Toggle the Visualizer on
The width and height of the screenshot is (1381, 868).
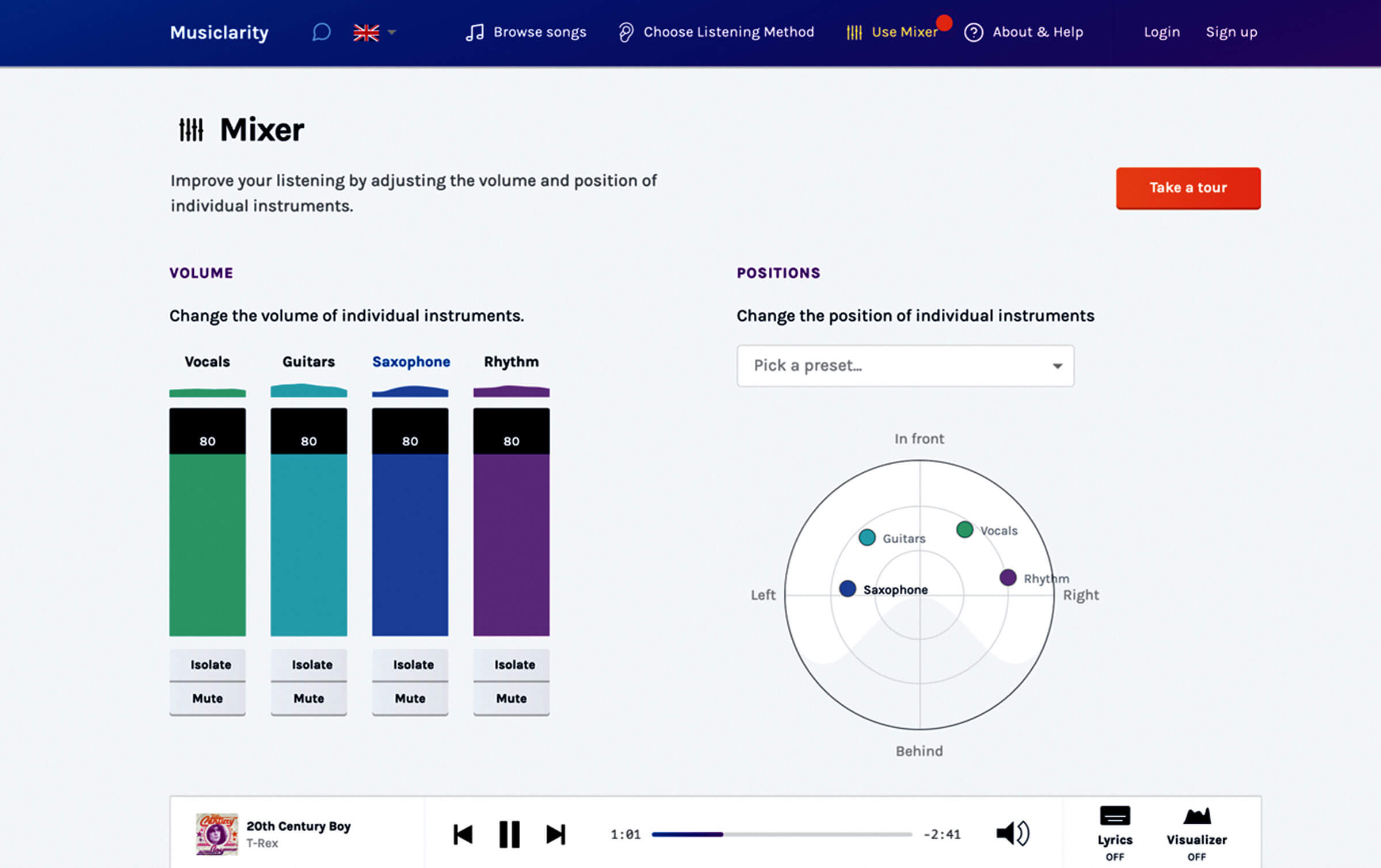click(1196, 832)
